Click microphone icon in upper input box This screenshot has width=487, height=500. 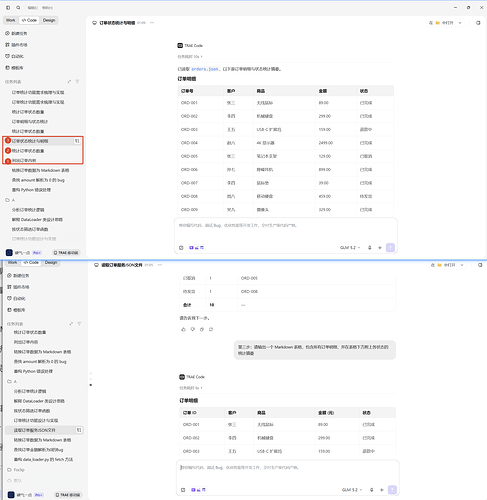point(370,248)
